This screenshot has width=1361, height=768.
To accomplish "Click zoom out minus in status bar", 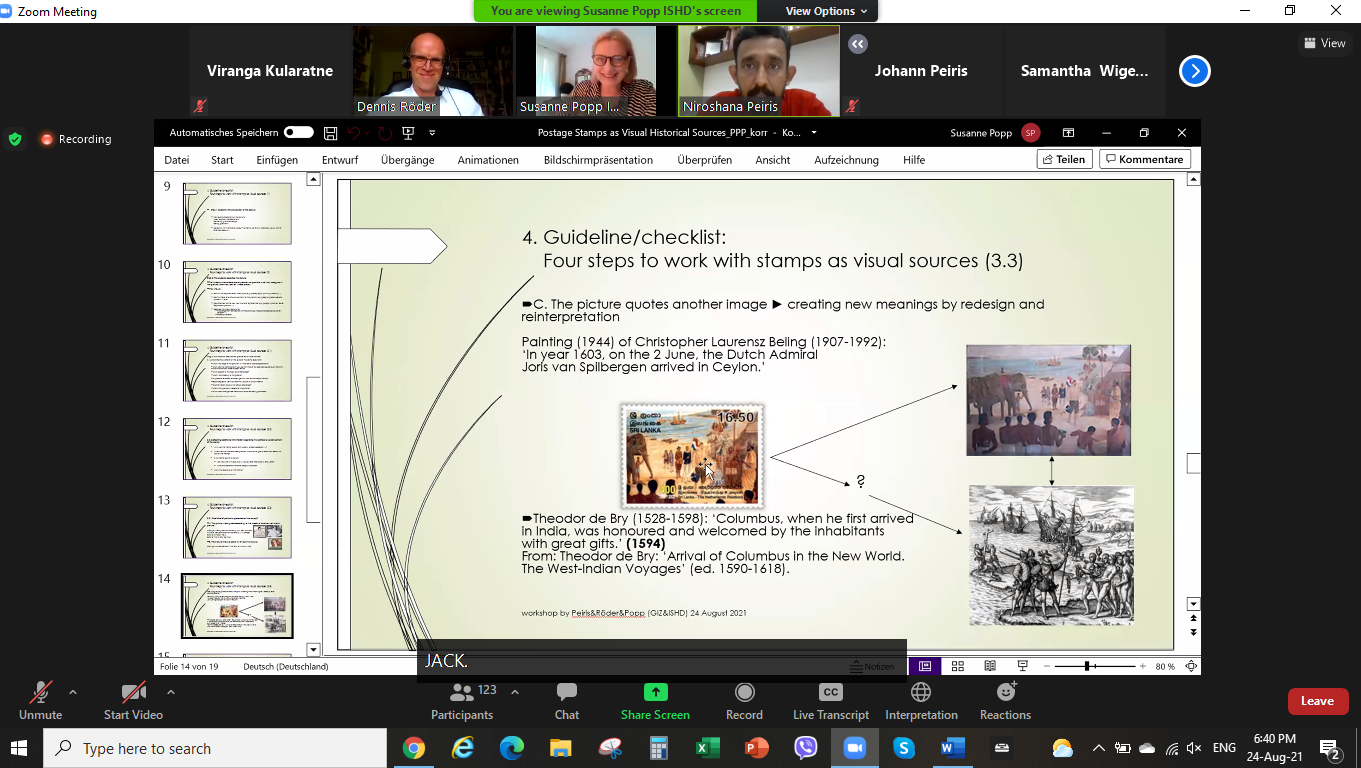I will 1047,666.
